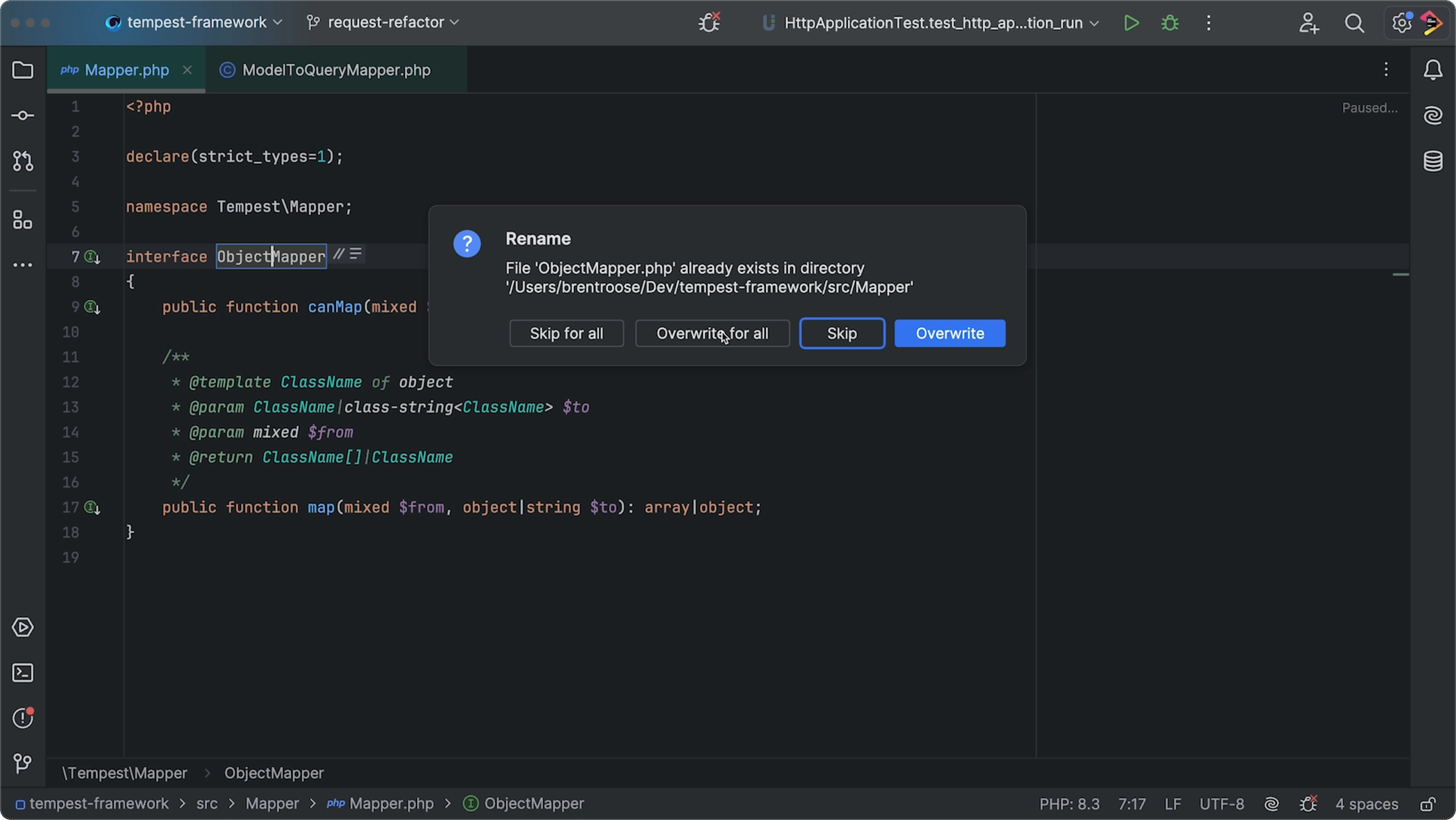Open the UTF-8 encoding selector

(1222, 803)
